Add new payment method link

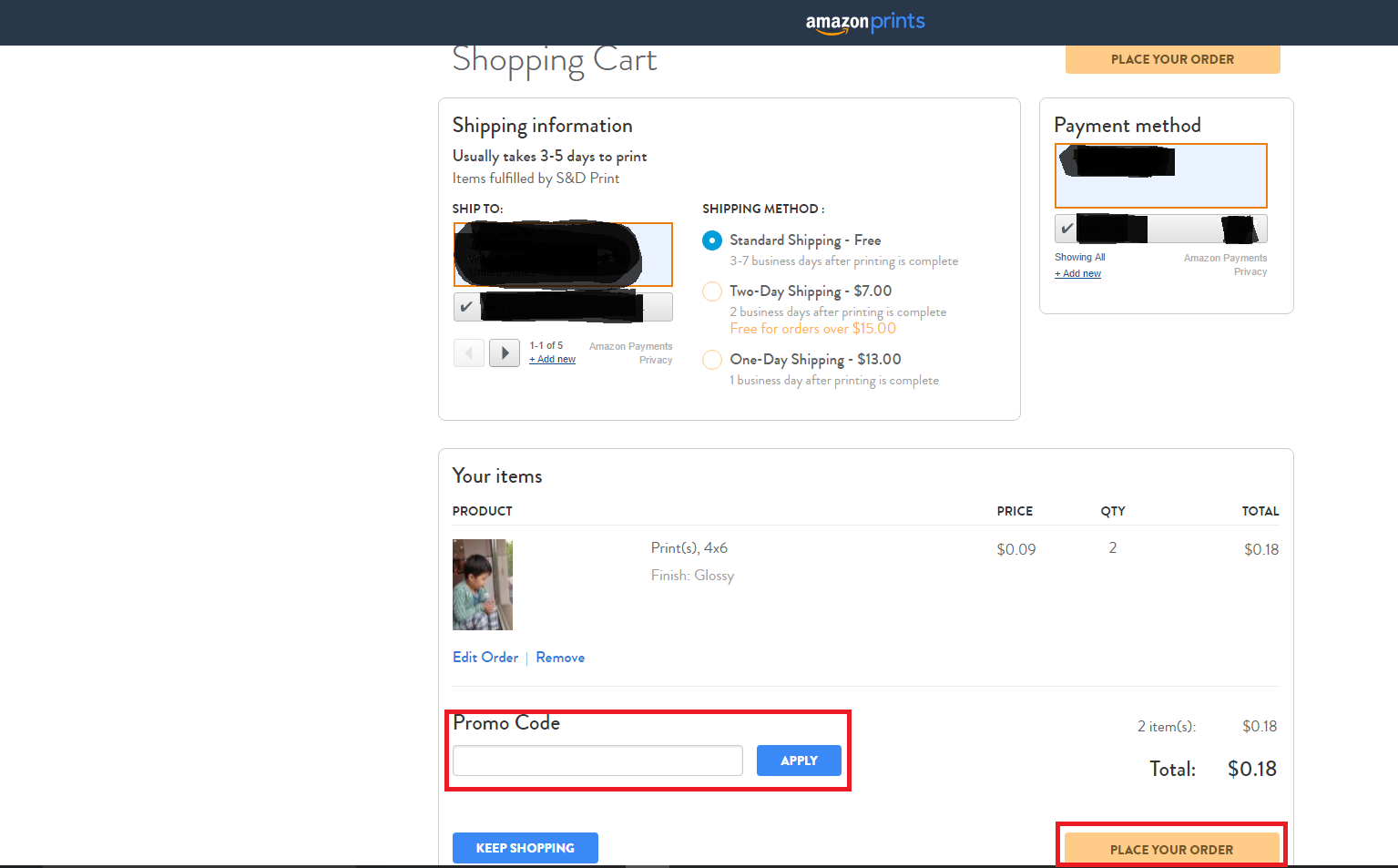1078,274
